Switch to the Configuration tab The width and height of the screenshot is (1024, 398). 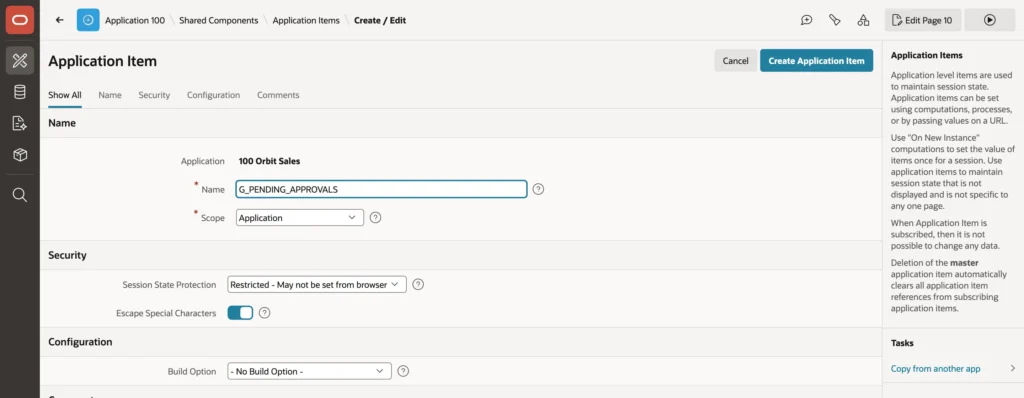214,95
